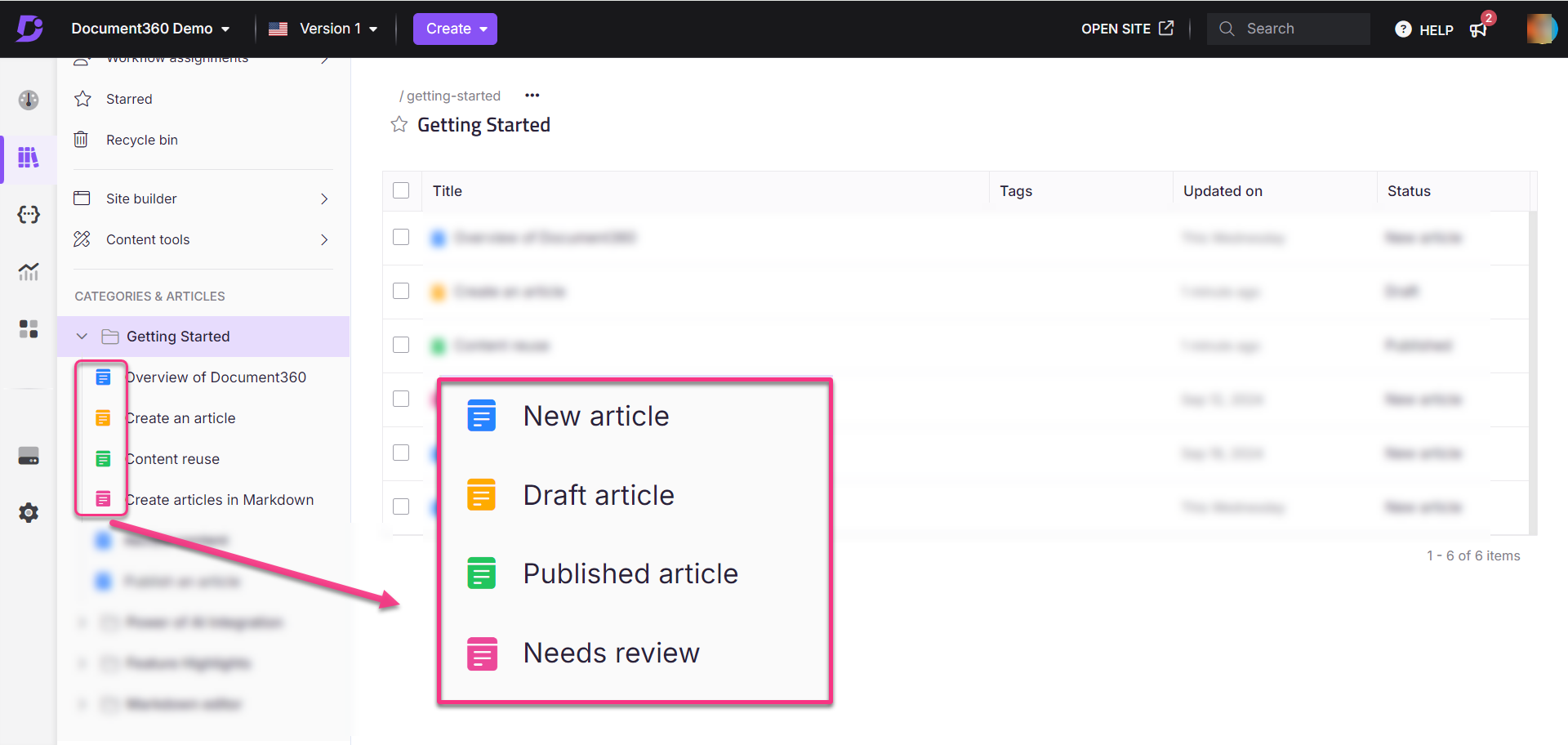Click in the Search input field

pos(1288,29)
